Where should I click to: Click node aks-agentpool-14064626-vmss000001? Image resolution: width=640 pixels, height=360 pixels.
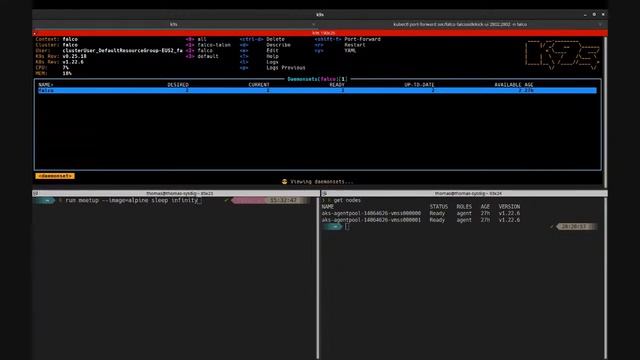click(371, 220)
